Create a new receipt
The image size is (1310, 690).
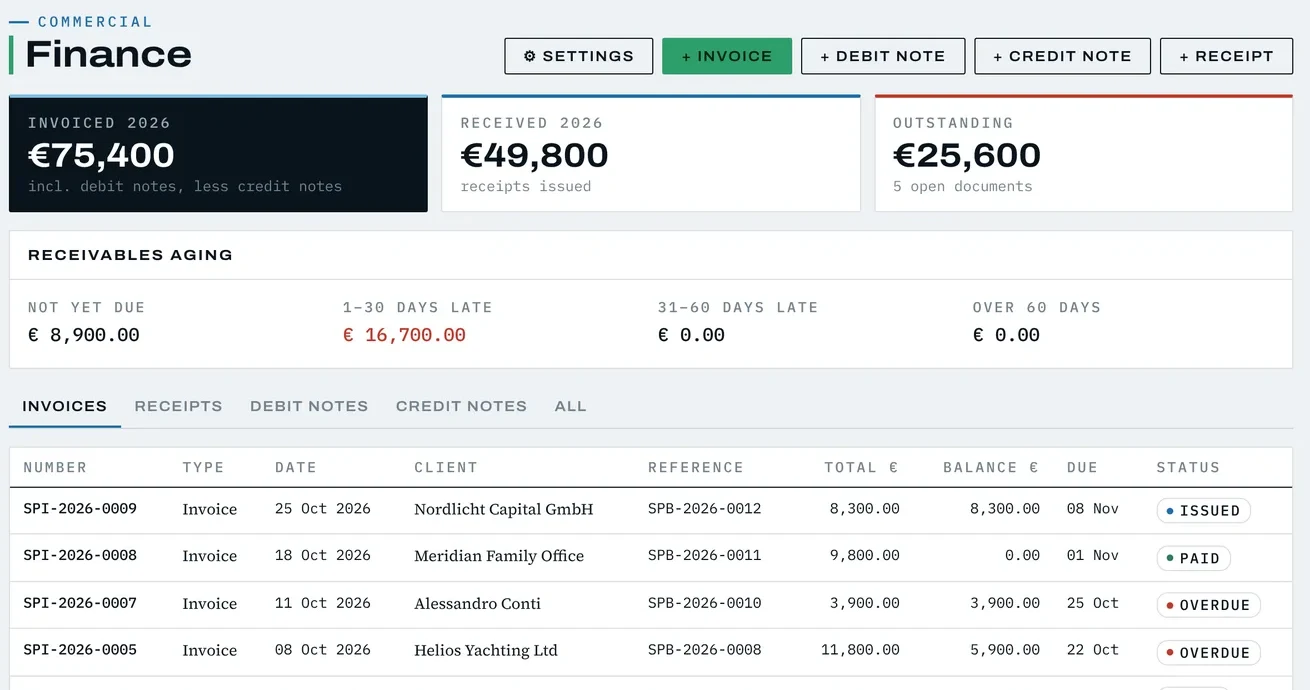[x=1227, y=56]
